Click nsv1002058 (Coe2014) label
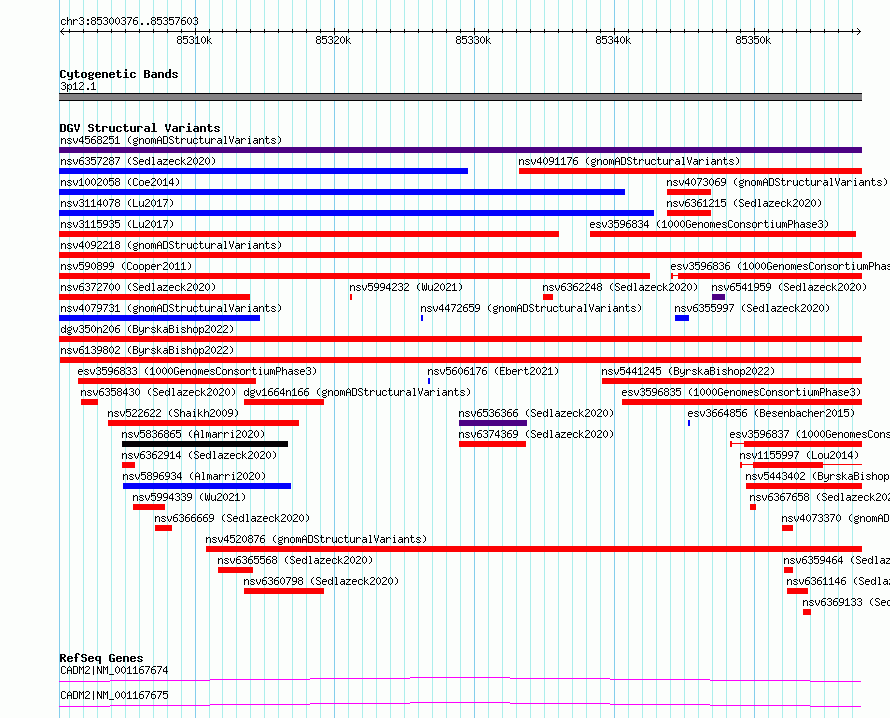This screenshot has width=890, height=718. coord(120,182)
